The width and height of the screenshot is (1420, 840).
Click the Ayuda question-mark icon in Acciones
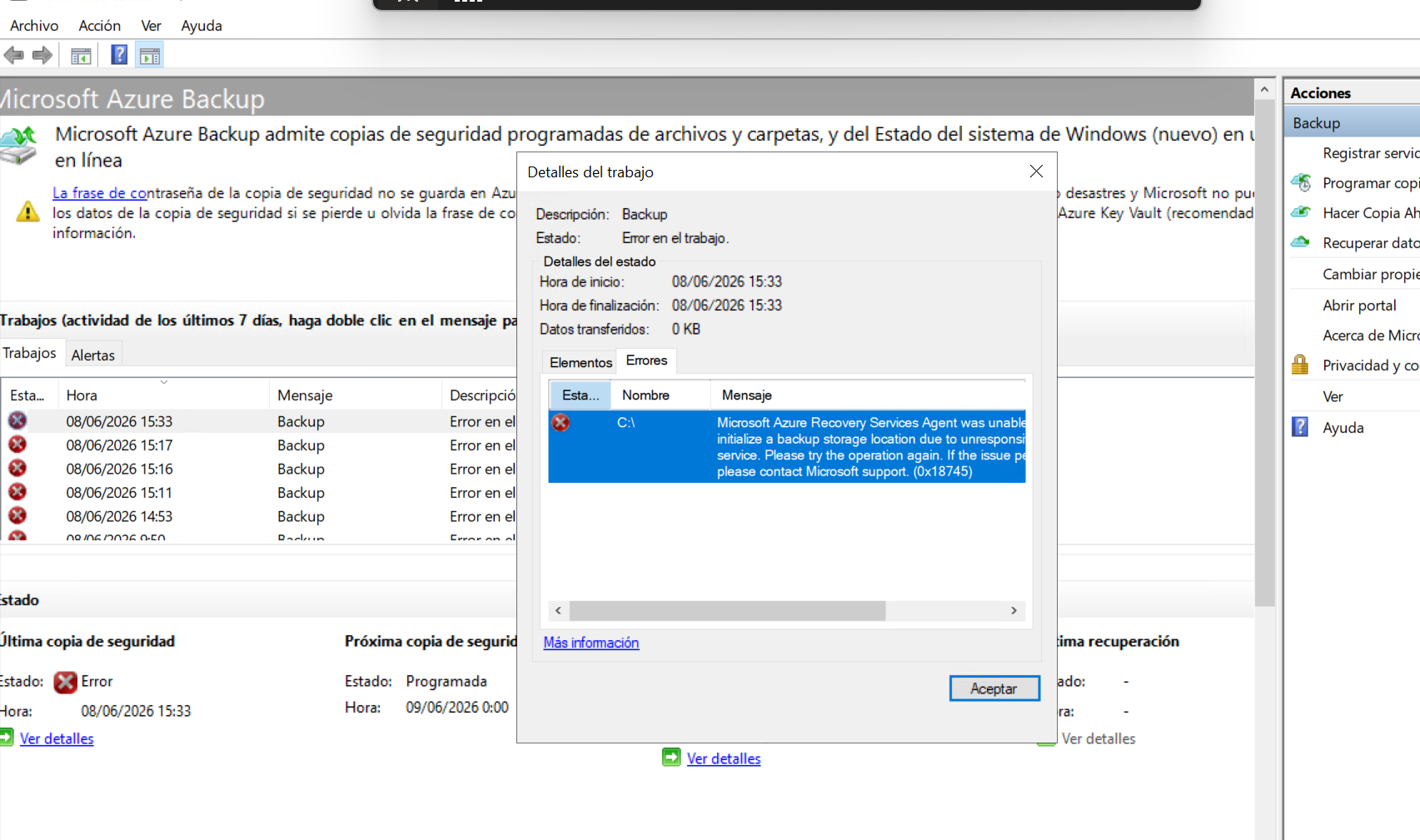[1300, 427]
